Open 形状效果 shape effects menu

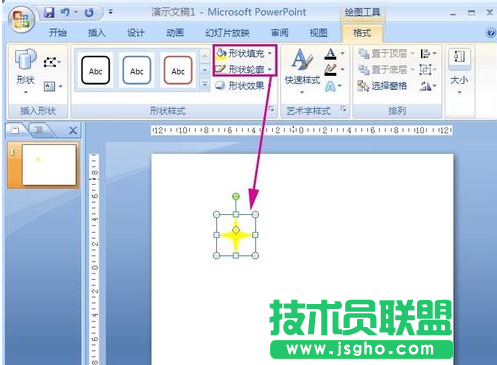(241, 86)
